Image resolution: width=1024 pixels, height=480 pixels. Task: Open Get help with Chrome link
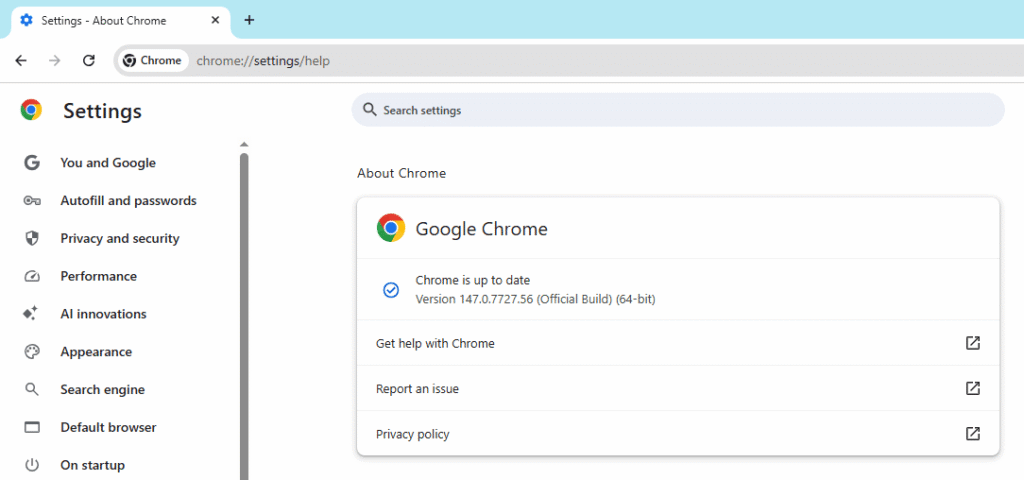tap(678, 343)
